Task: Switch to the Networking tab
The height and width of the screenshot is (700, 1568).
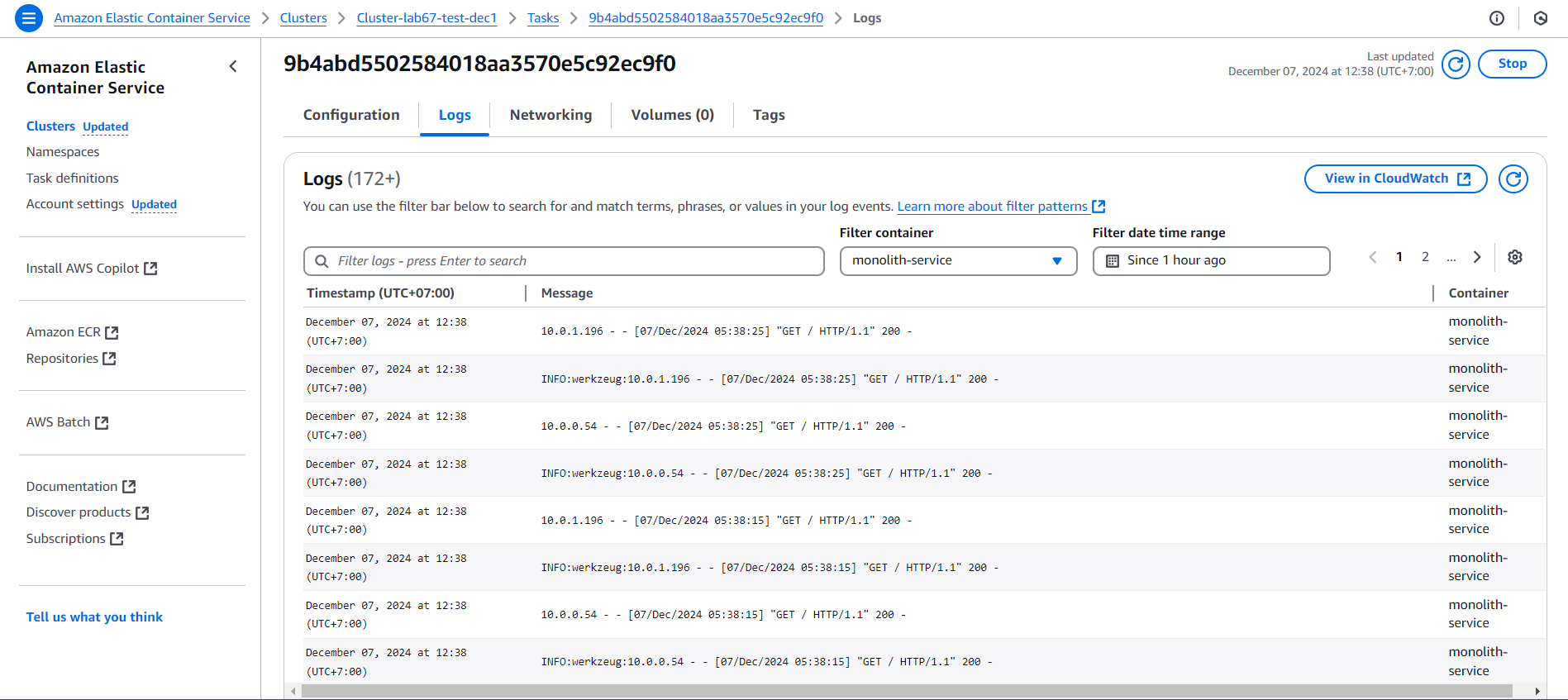Action: pos(550,115)
